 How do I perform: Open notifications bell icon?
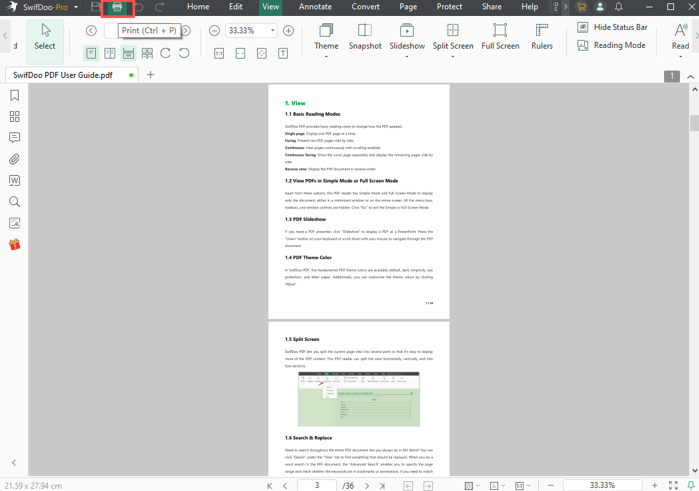pos(619,7)
